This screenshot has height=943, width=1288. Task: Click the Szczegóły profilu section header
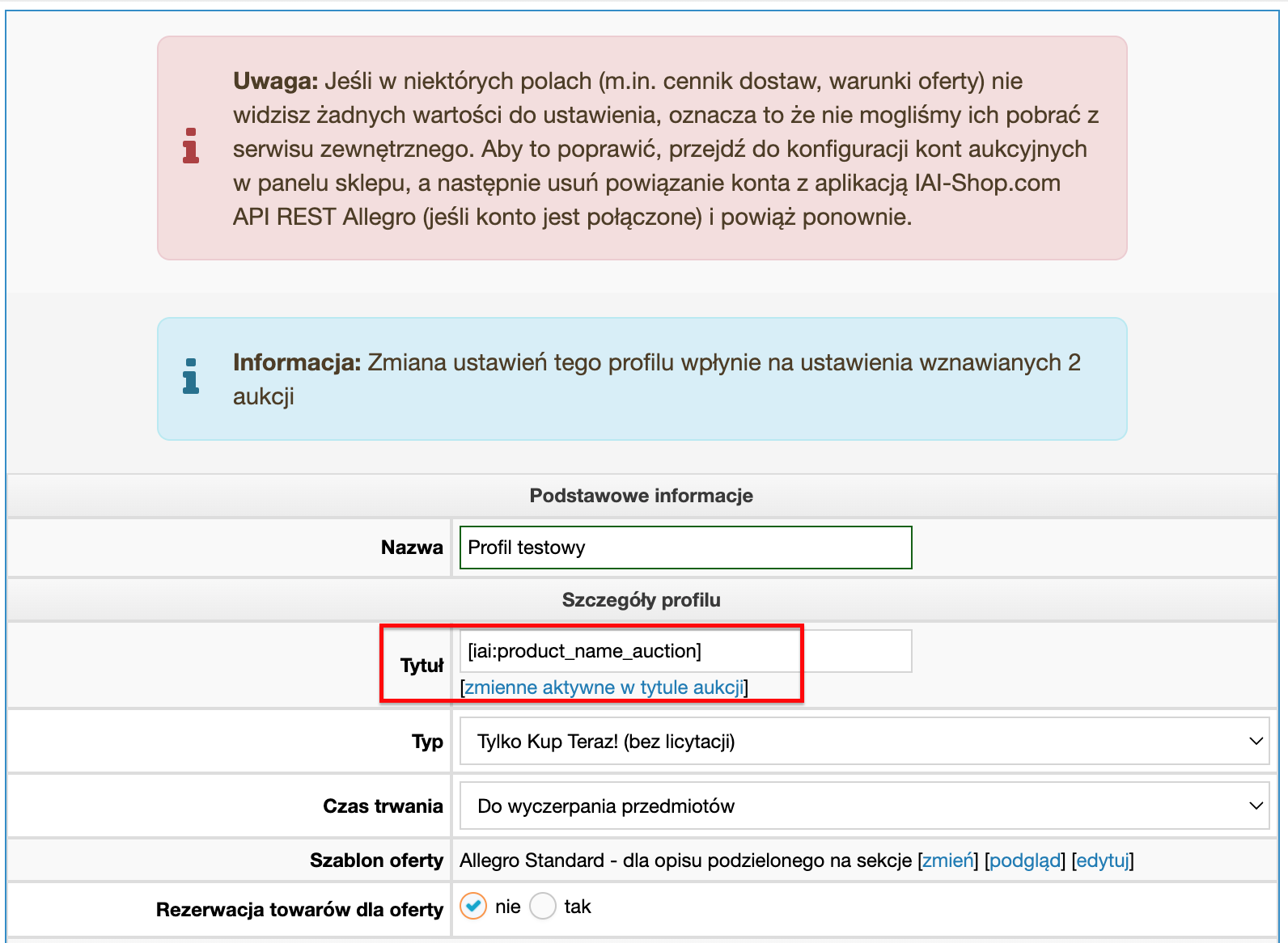tap(642, 600)
